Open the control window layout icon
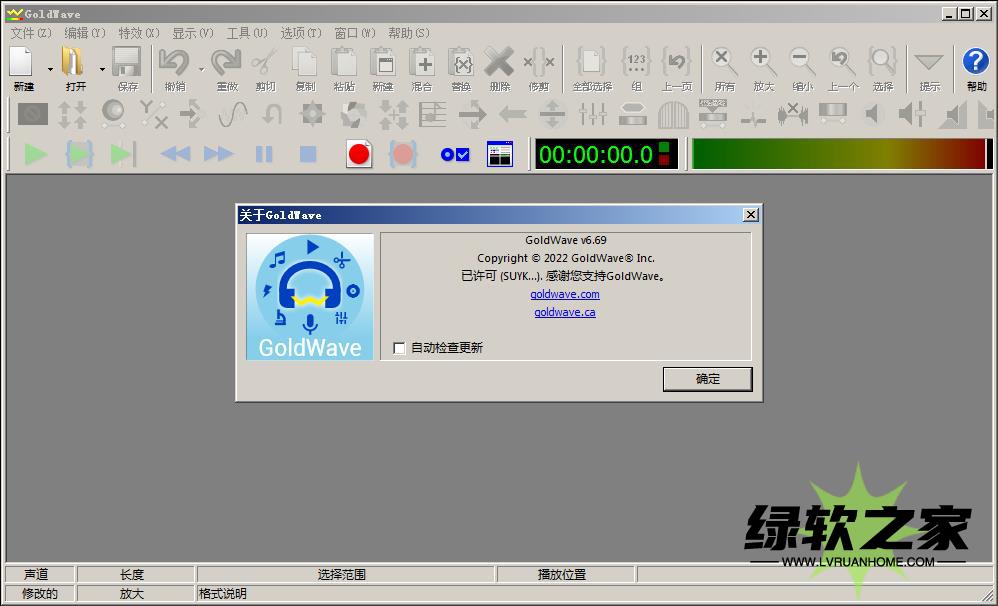Image resolution: width=998 pixels, height=606 pixels. click(x=500, y=154)
